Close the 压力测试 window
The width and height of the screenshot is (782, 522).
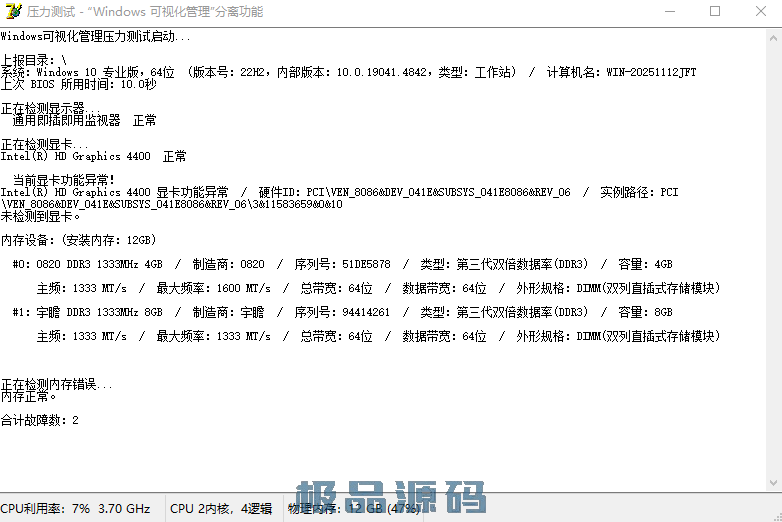[x=759, y=12]
